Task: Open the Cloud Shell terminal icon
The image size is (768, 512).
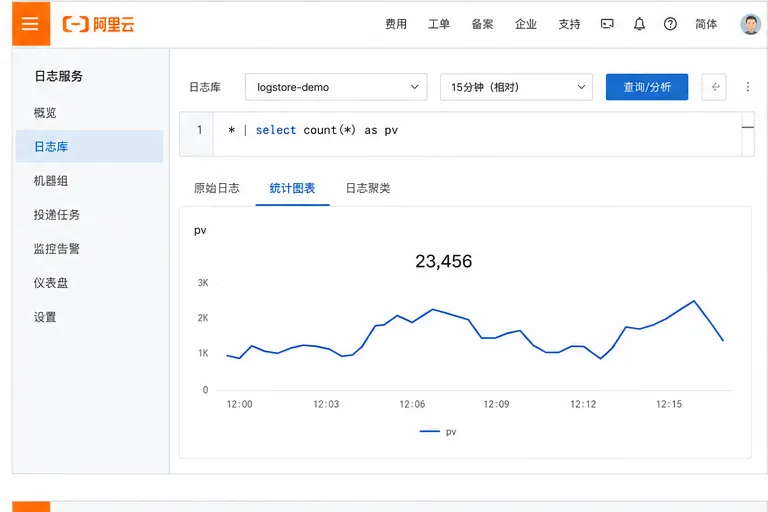Action: tap(607, 24)
